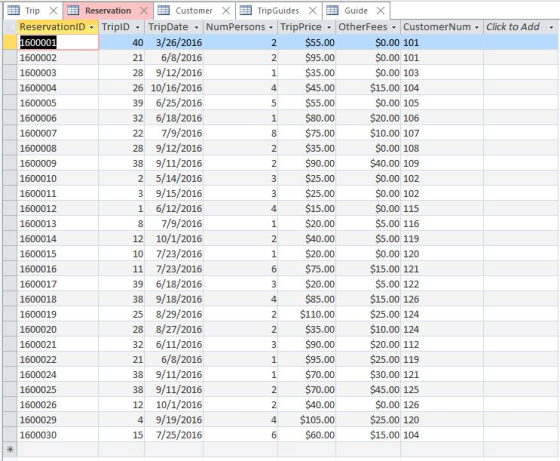The image size is (560, 461).
Task: Switch to the Guide tab
Action: click(x=356, y=11)
